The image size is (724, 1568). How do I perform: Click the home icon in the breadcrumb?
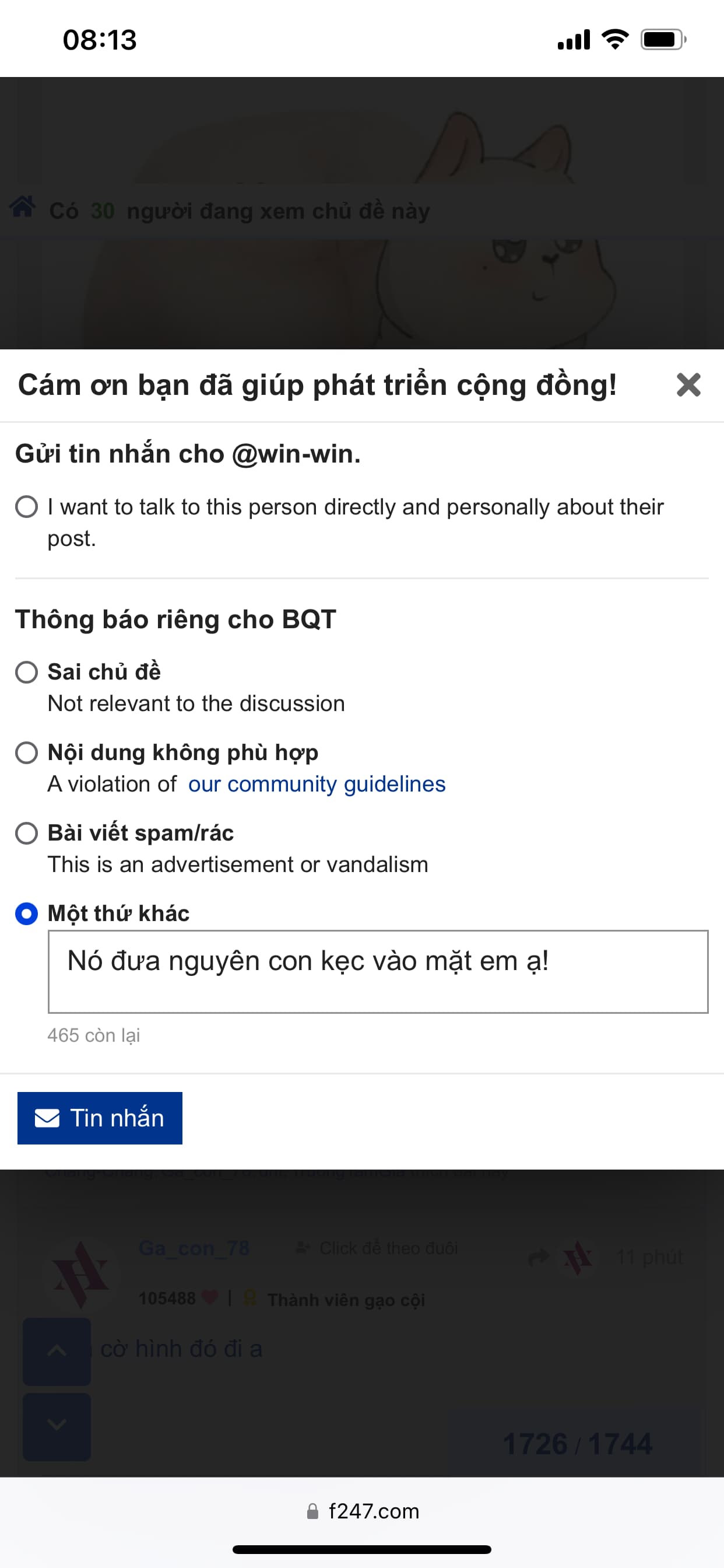coord(23,207)
